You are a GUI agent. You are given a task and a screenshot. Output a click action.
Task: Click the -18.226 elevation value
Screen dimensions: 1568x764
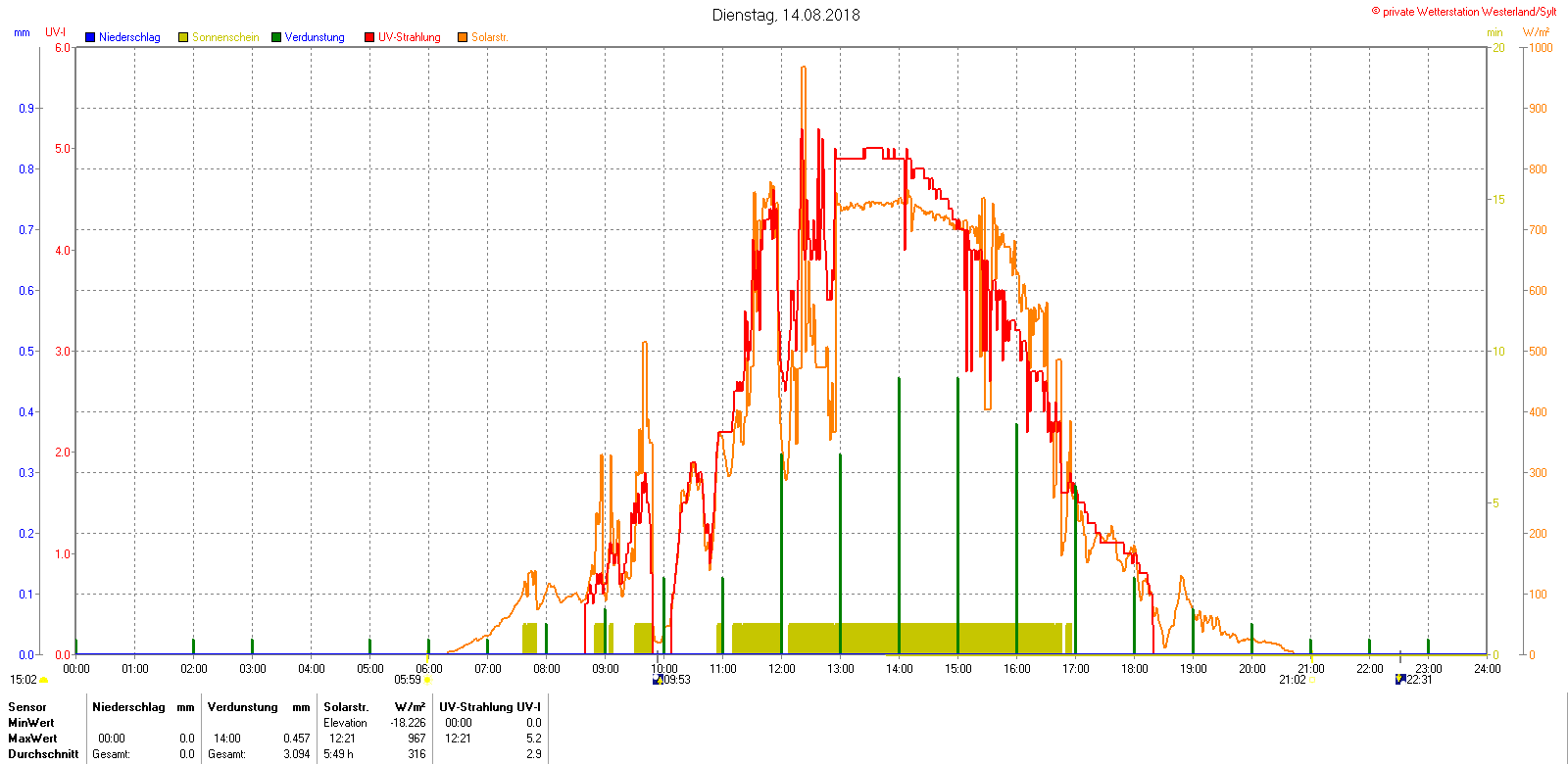(408, 723)
